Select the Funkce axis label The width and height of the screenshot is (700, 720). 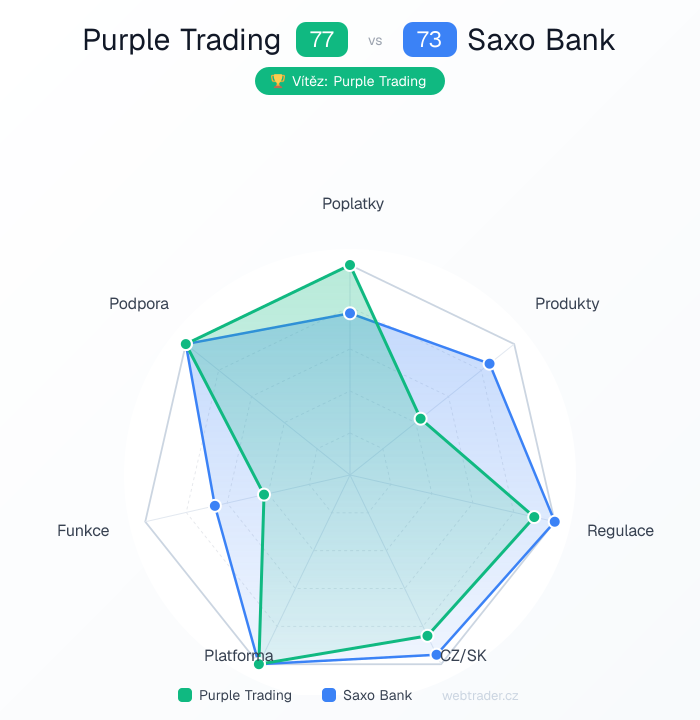click(x=83, y=530)
